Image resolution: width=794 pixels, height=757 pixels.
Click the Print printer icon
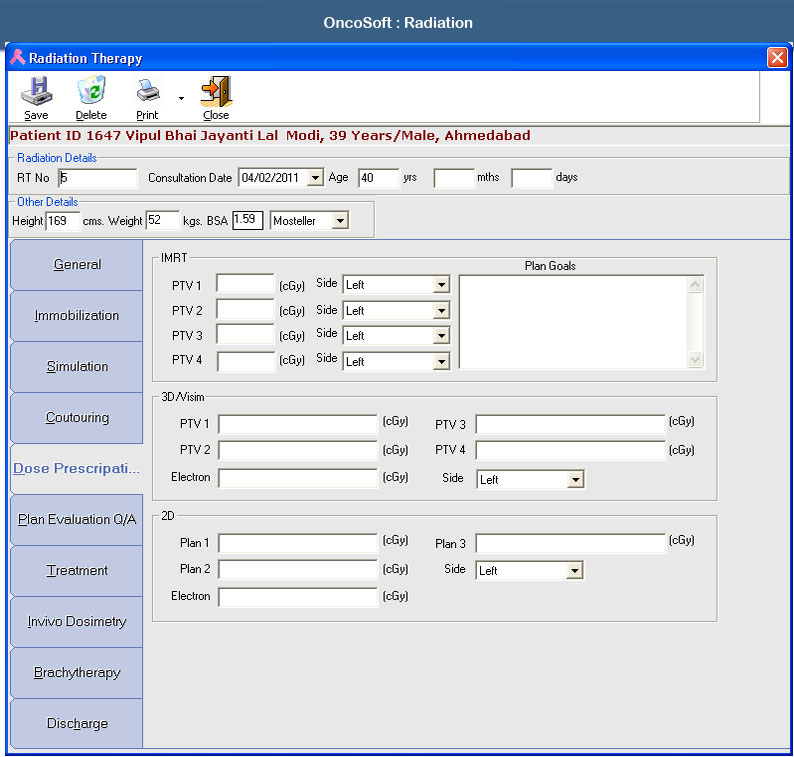coord(148,91)
